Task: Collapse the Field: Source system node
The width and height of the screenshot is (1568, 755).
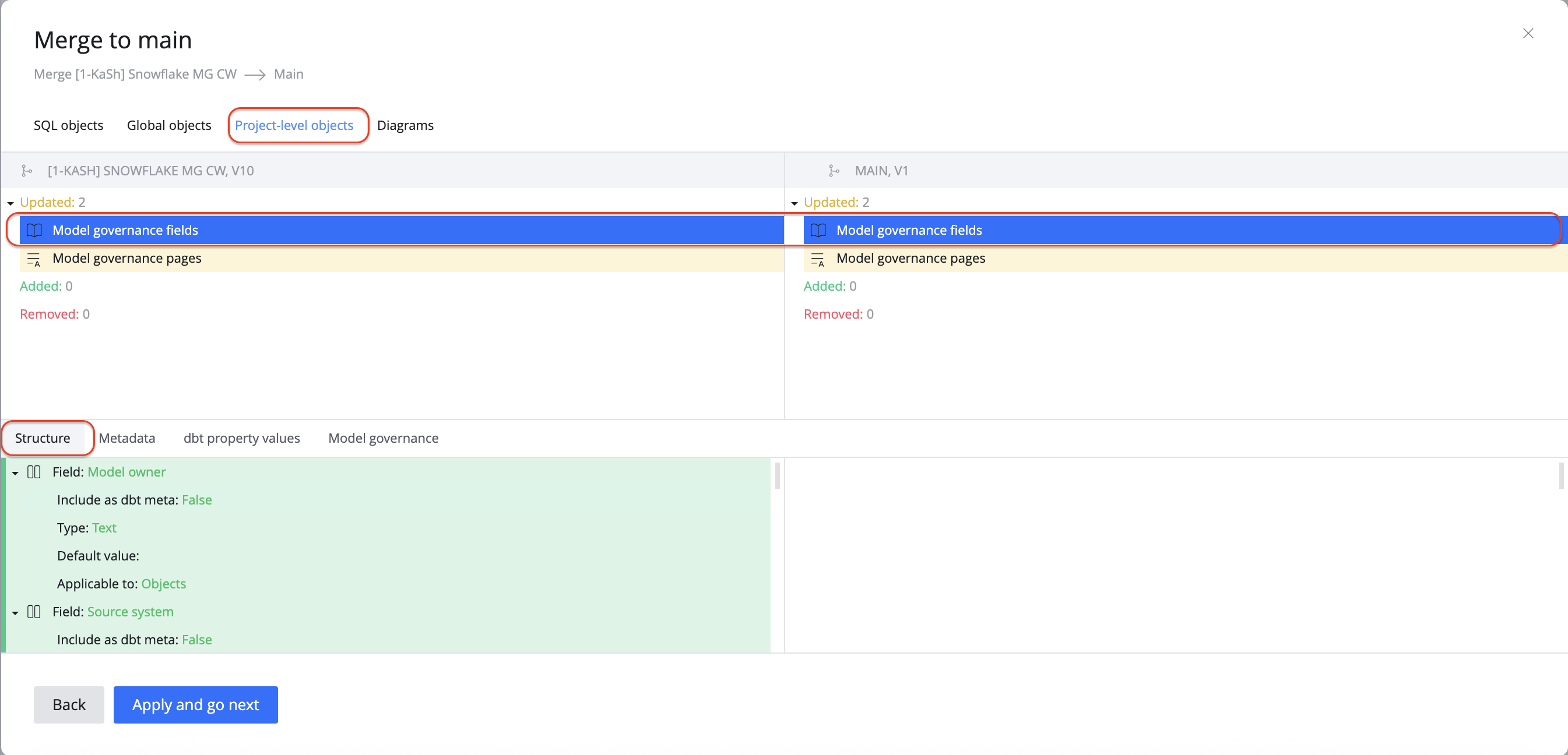Action: (15, 613)
